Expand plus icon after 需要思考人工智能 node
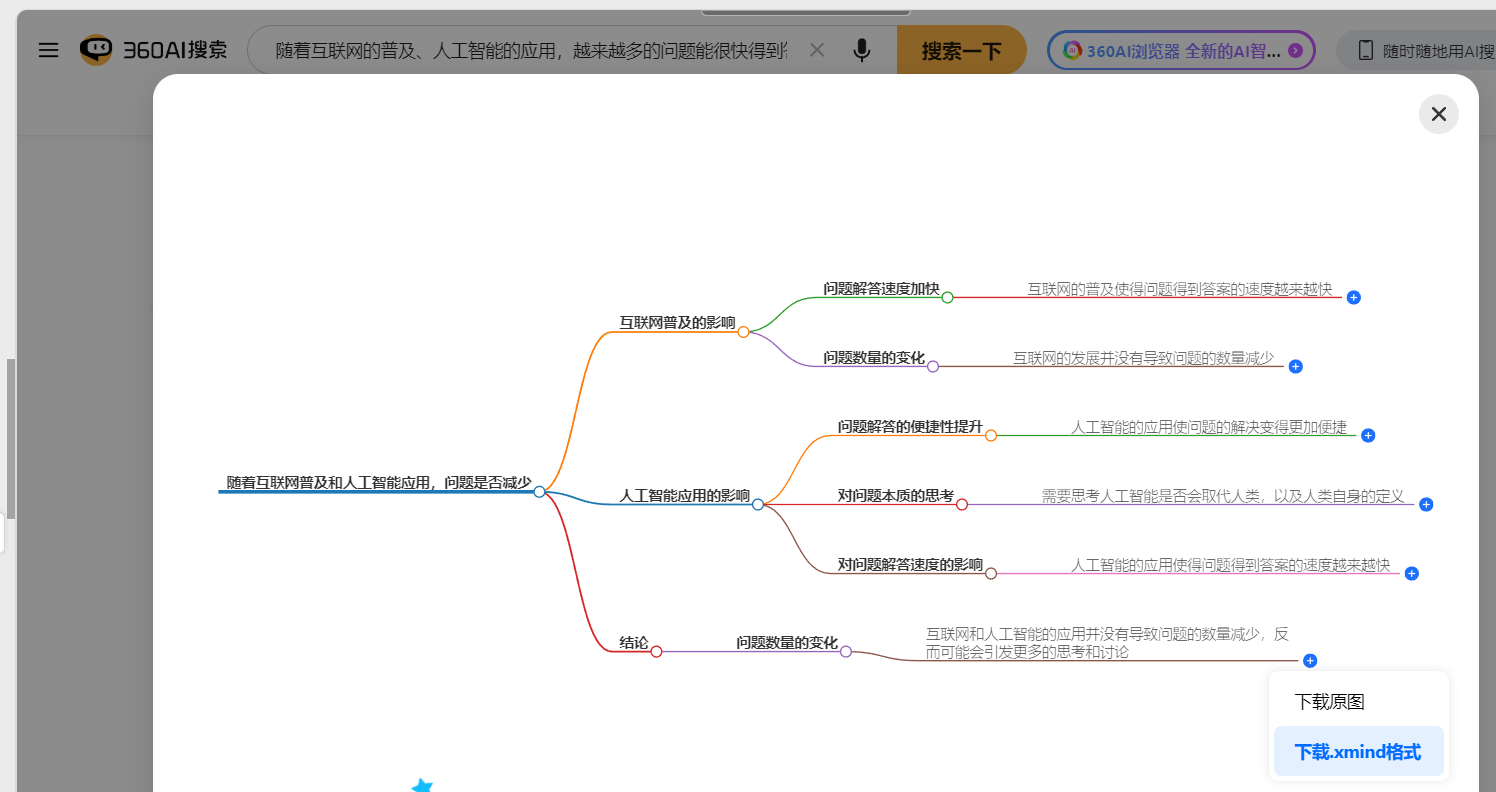This screenshot has width=1496, height=792. pyautogui.click(x=1426, y=504)
